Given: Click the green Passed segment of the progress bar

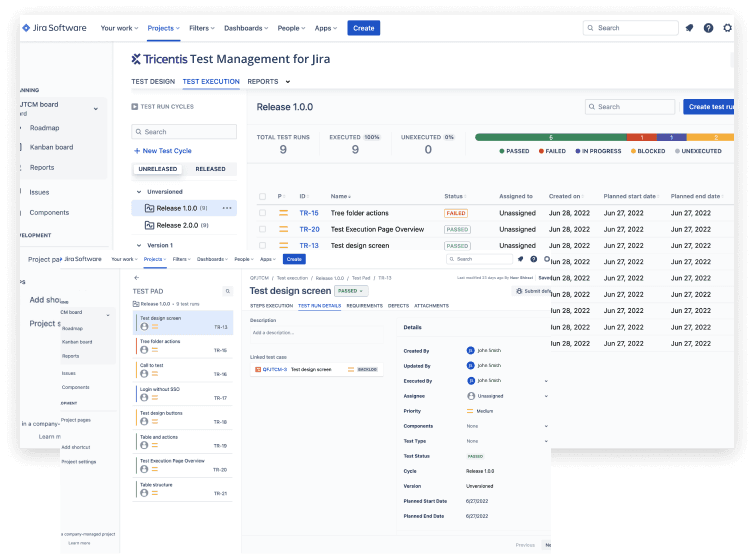Looking at the screenshot, I should [x=551, y=137].
